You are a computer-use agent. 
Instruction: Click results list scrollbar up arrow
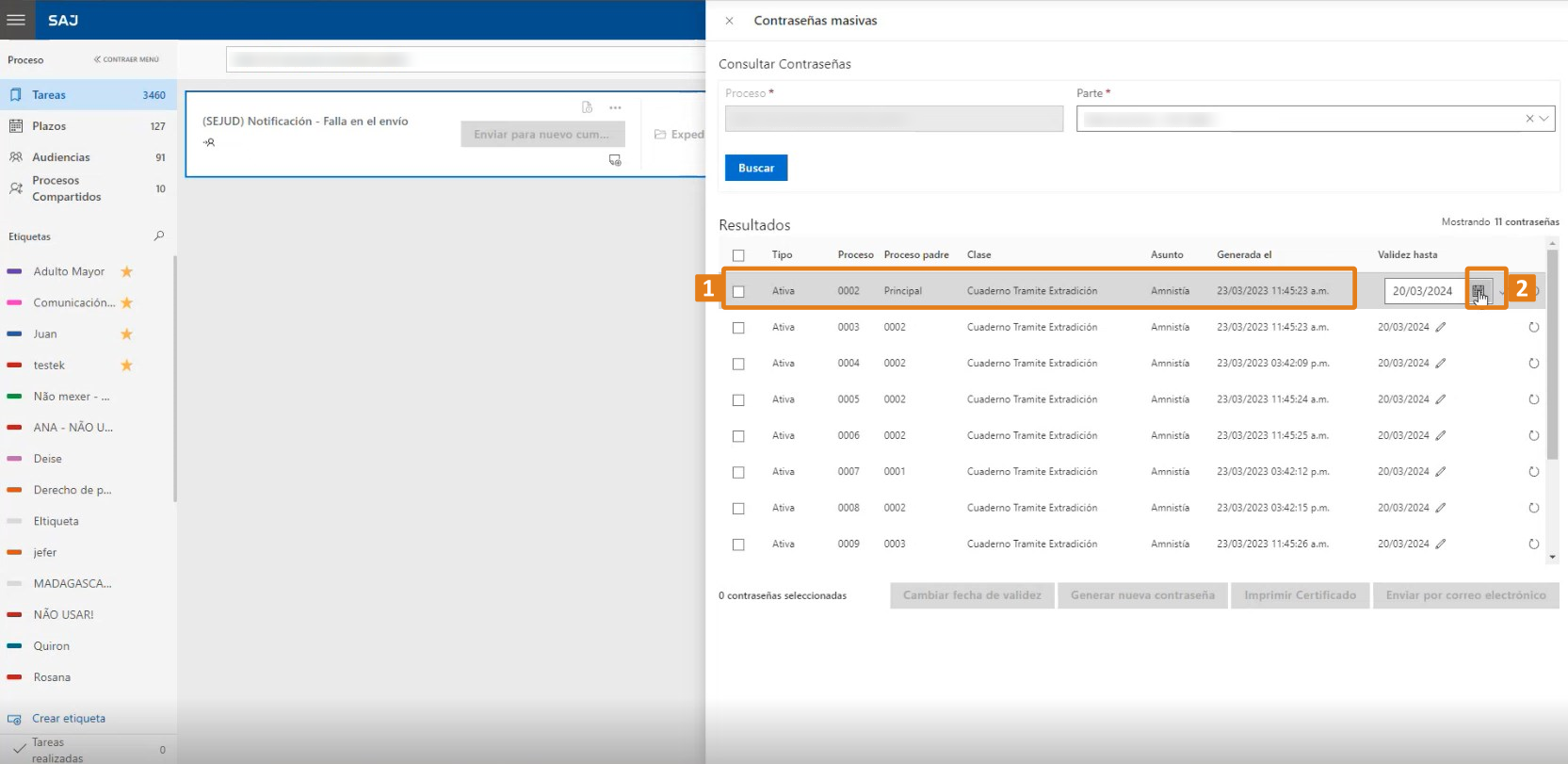click(1552, 243)
